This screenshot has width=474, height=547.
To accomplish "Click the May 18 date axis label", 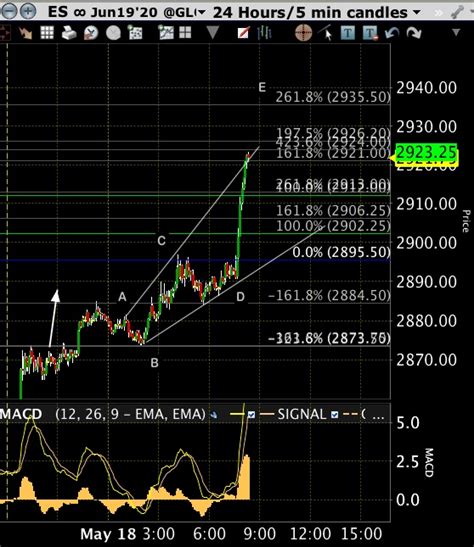I will coord(108,534).
